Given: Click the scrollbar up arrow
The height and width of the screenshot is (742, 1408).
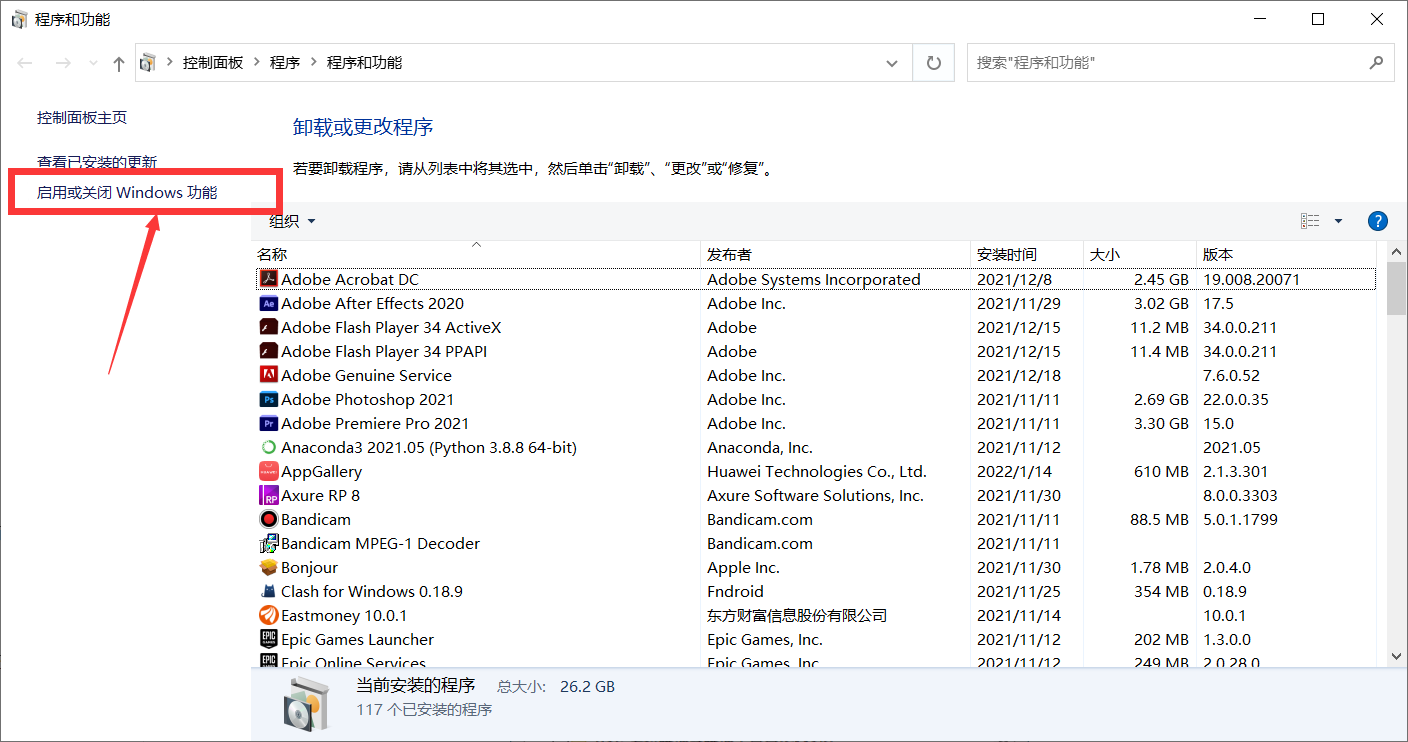Looking at the screenshot, I should 1397,254.
